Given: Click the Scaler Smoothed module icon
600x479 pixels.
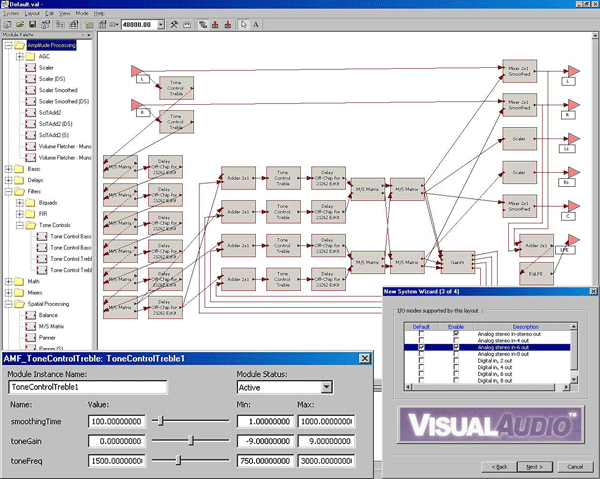Looking at the screenshot, I should coord(30,90).
